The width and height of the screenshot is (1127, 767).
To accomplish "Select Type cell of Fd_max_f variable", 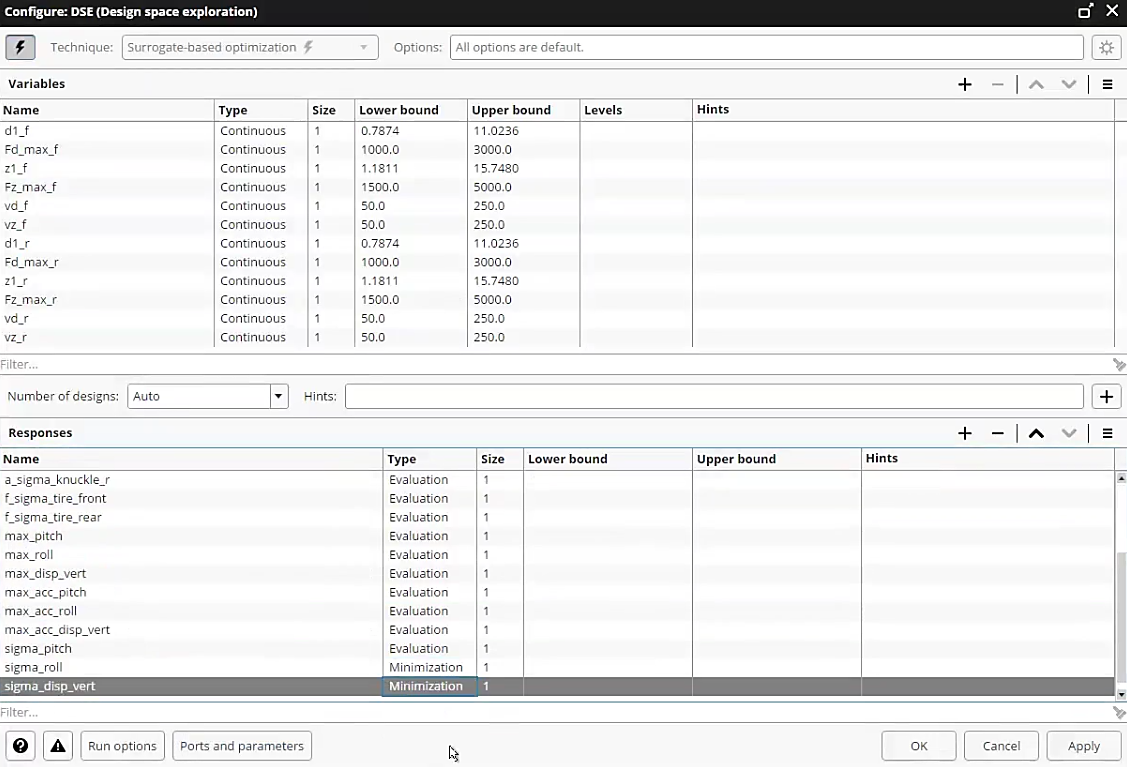I will pos(261,150).
